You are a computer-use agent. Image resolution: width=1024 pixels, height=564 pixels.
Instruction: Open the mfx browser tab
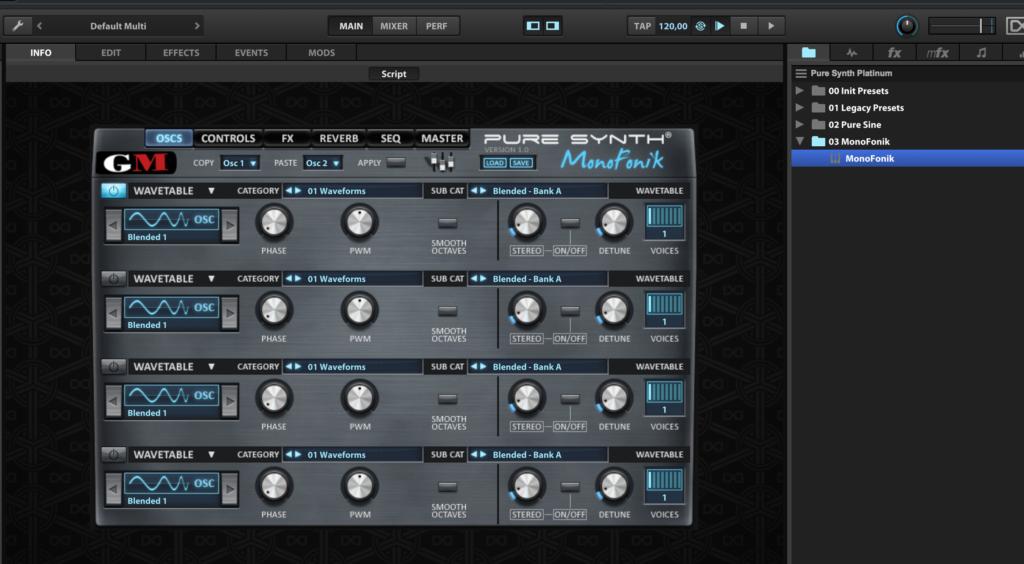tap(937, 53)
